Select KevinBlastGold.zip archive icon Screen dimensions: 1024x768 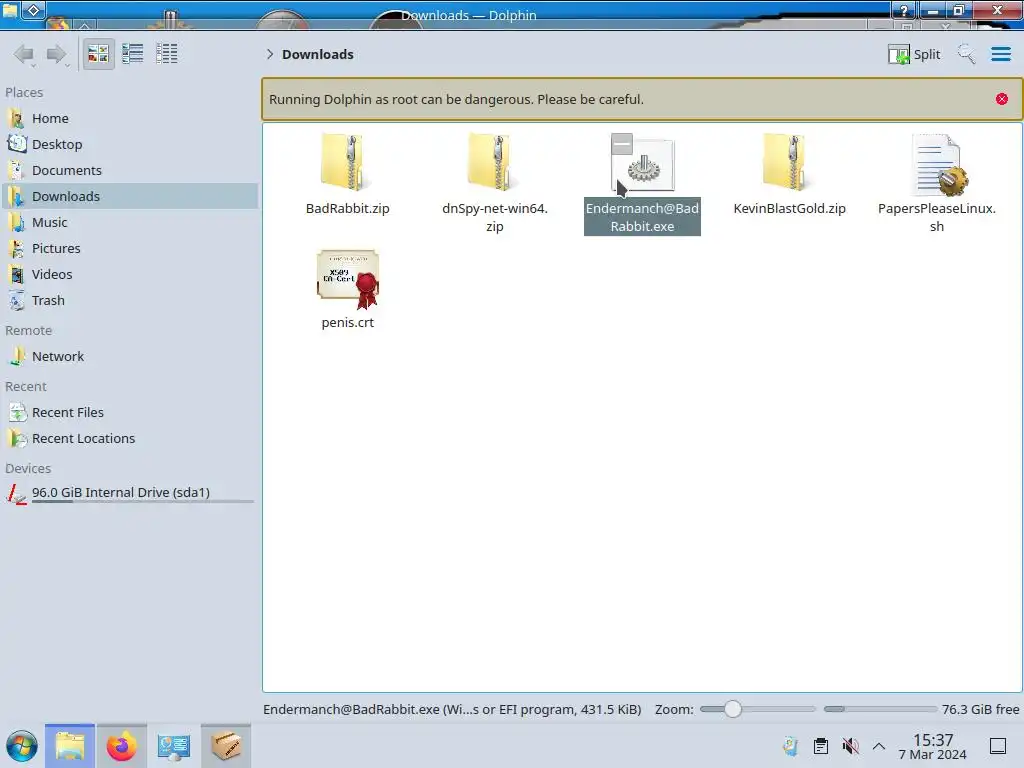coord(788,162)
